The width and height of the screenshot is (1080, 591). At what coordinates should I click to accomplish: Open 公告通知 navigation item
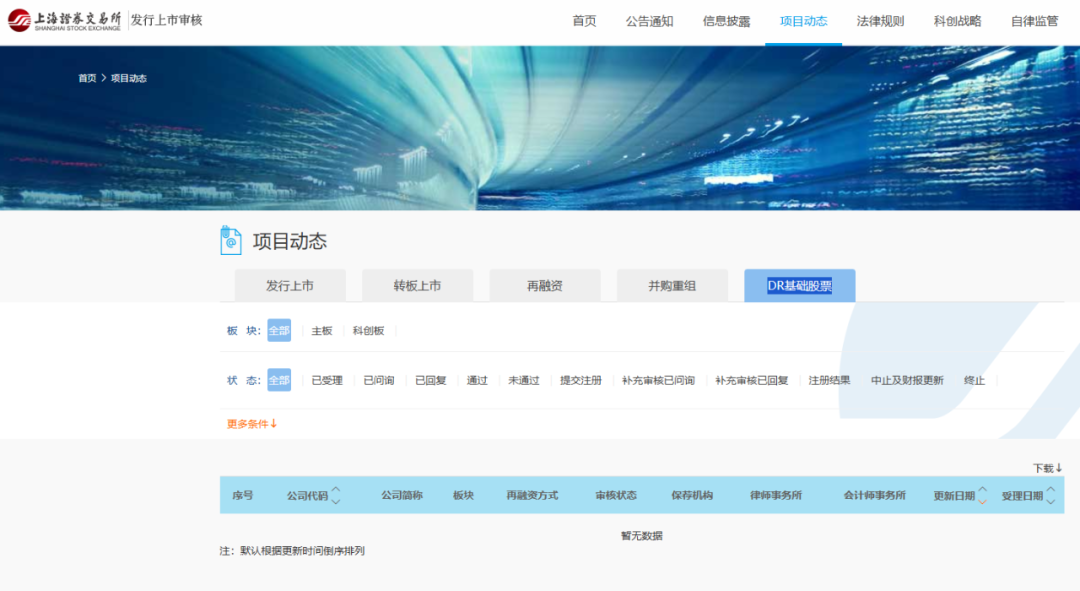pos(649,21)
